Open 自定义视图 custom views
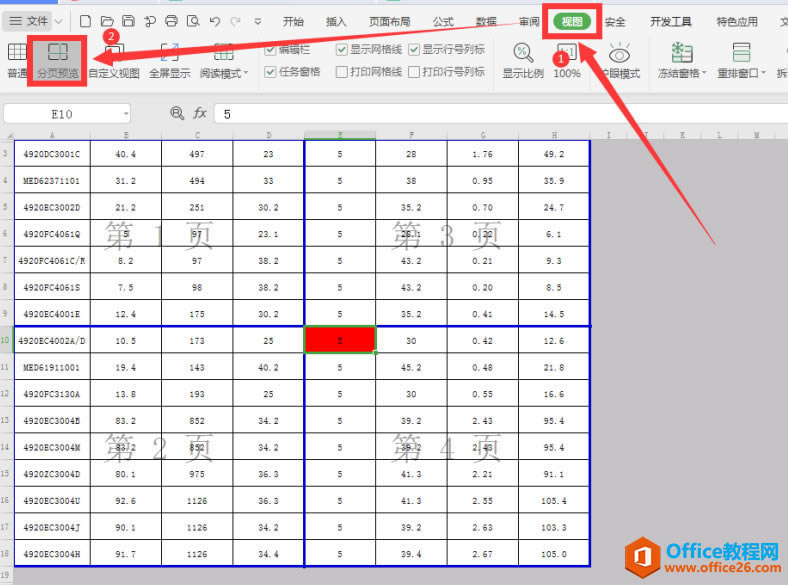 pyautogui.click(x=114, y=60)
